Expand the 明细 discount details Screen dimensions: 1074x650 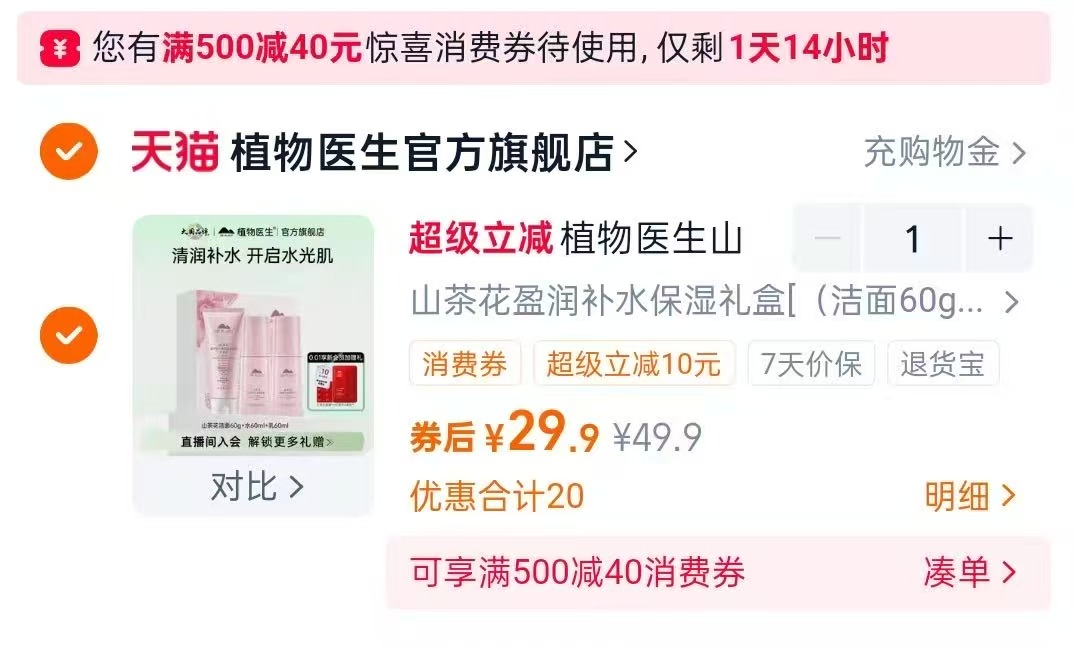[x=969, y=496]
